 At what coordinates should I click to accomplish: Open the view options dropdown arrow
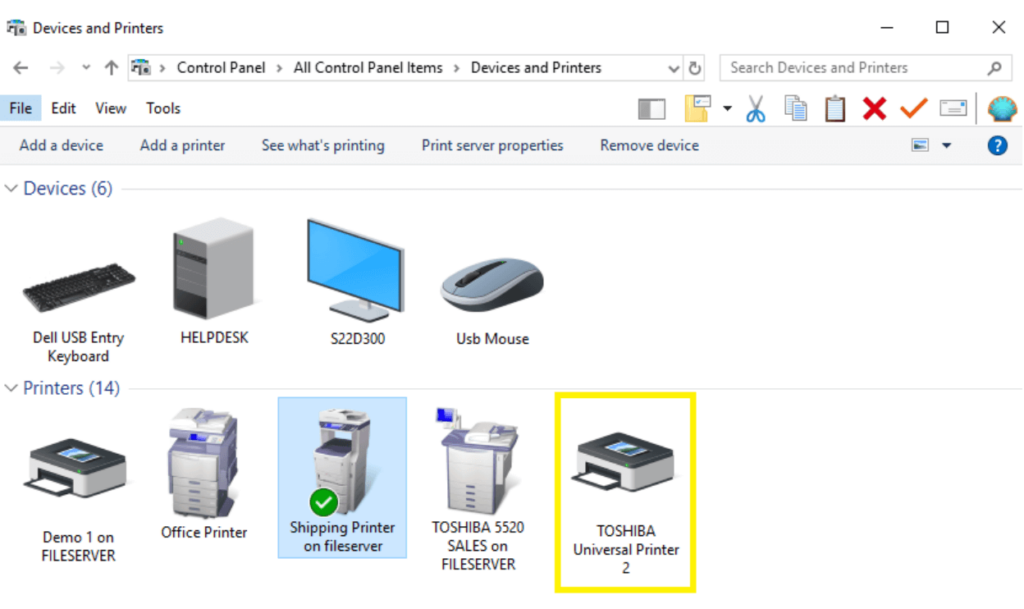click(946, 146)
